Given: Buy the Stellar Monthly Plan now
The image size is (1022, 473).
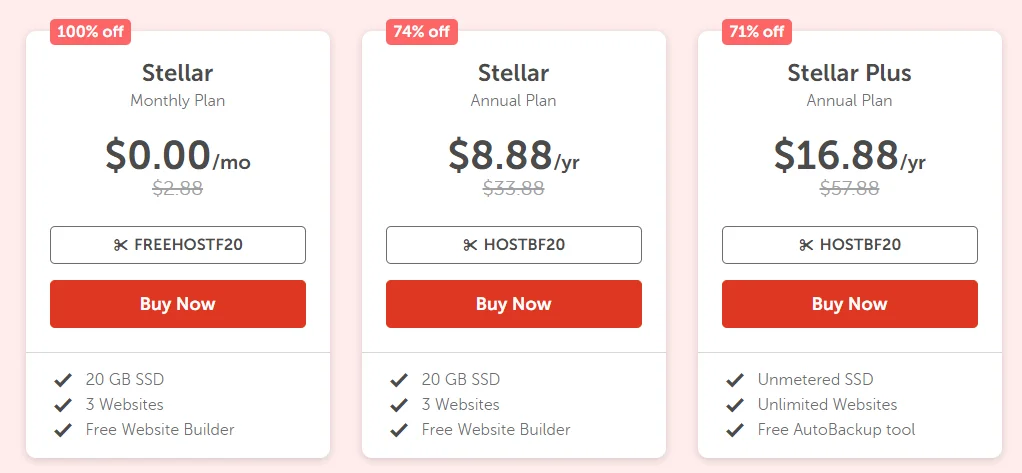Looking at the screenshot, I should click(x=178, y=304).
